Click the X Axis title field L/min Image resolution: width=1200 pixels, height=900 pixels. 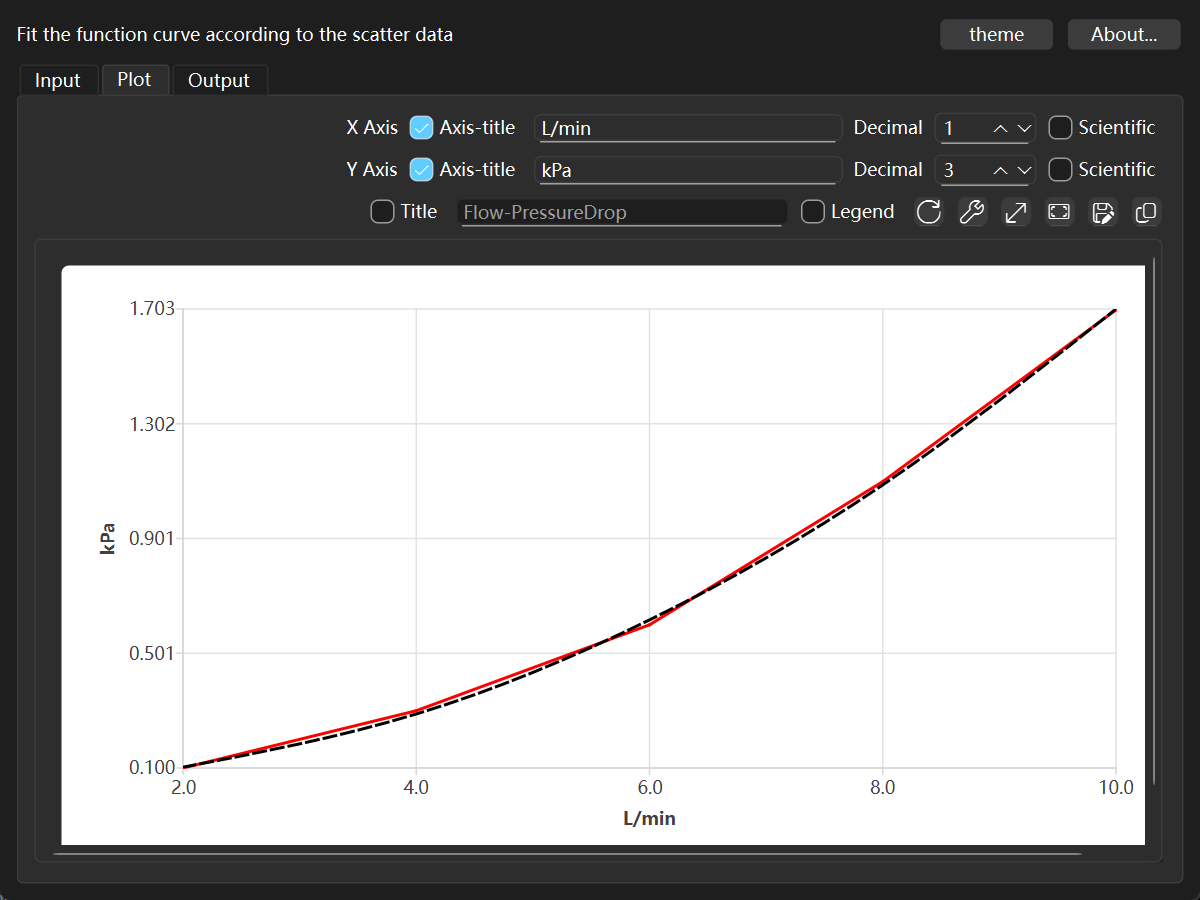point(687,128)
